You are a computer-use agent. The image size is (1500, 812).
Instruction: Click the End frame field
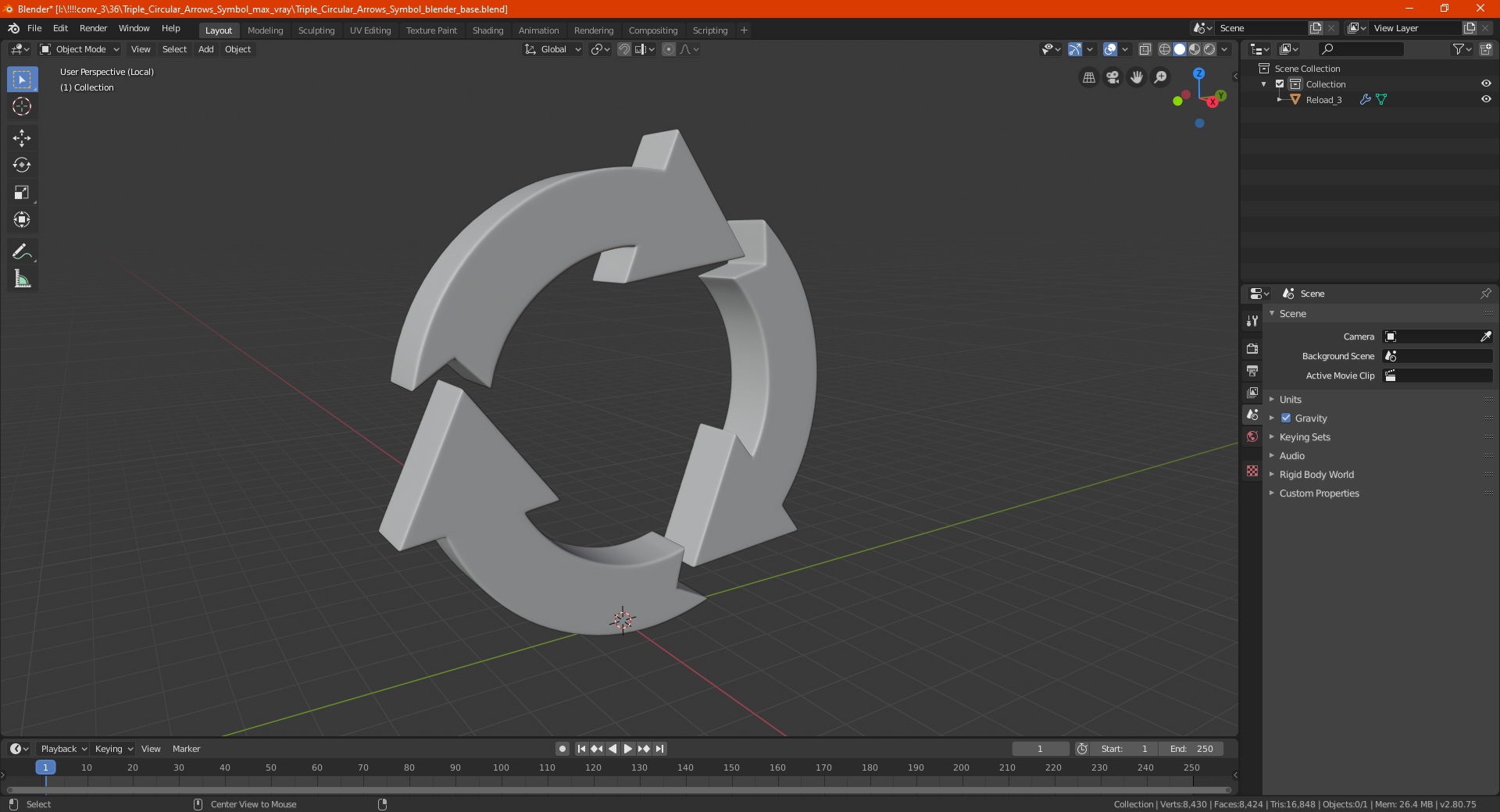click(x=1191, y=749)
